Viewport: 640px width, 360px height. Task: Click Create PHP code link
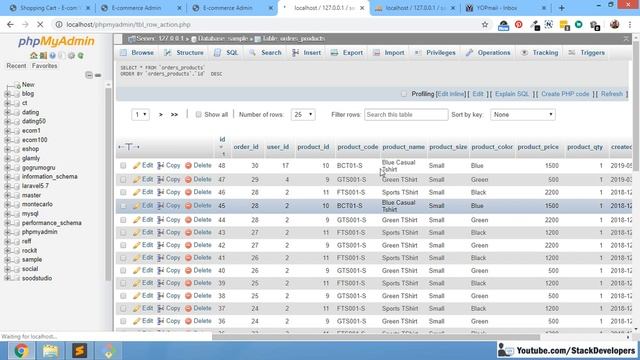565,94
